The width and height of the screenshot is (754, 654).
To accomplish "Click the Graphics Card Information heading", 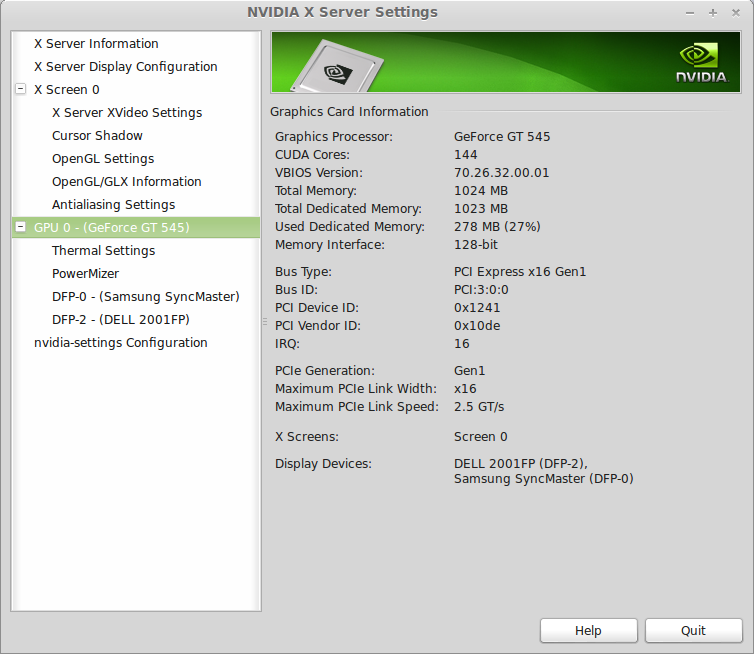I will tap(349, 112).
